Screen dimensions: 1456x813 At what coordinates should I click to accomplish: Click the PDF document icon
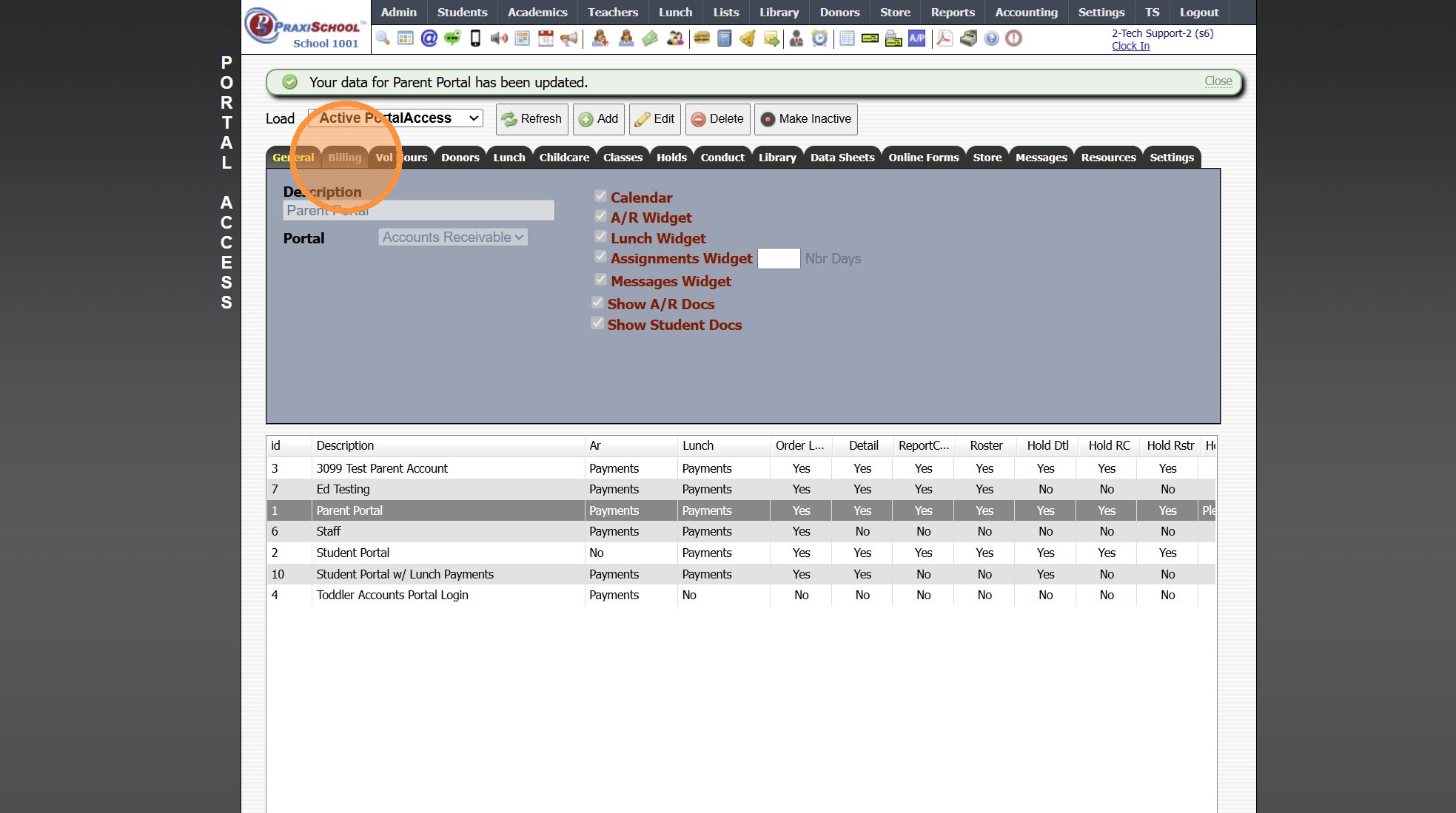pyautogui.click(x=944, y=38)
